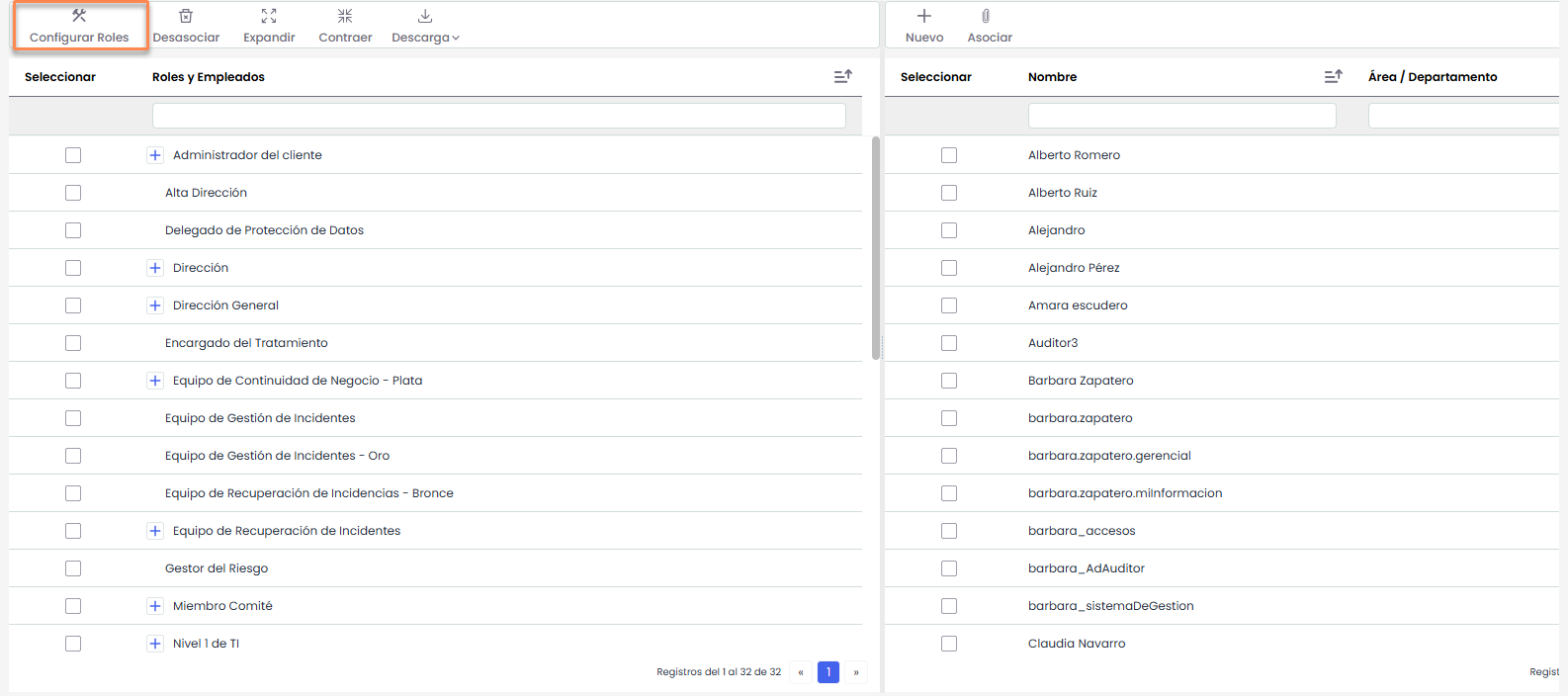The width and height of the screenshot is (1568, 696).
Task: Select the Alberto Romero checkbox
Action: tap(949, 155)
